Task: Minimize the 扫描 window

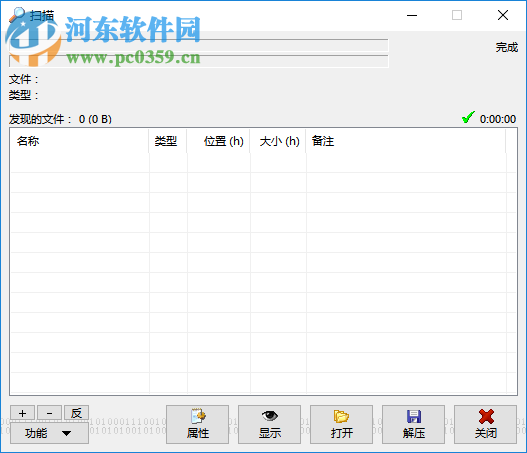Action: [412, 15]
